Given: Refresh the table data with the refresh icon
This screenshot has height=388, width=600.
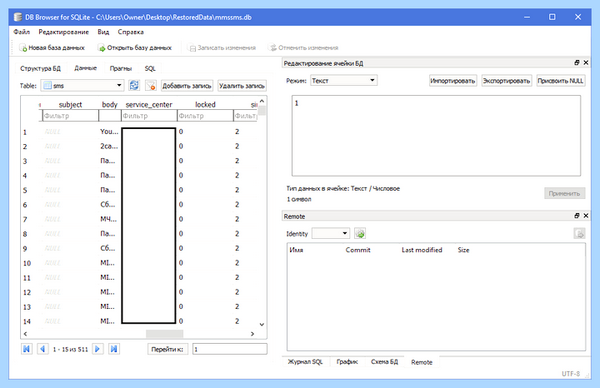Looking at the screenshot, I should (x=134, y=85).
